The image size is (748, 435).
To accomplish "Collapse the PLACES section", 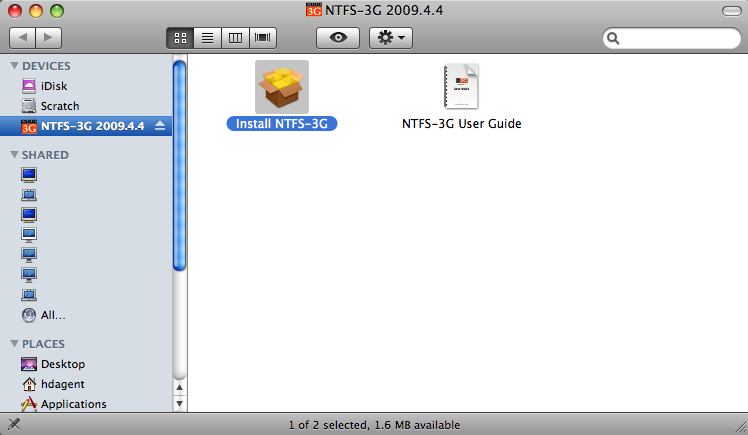I will [x=14, y=344].
